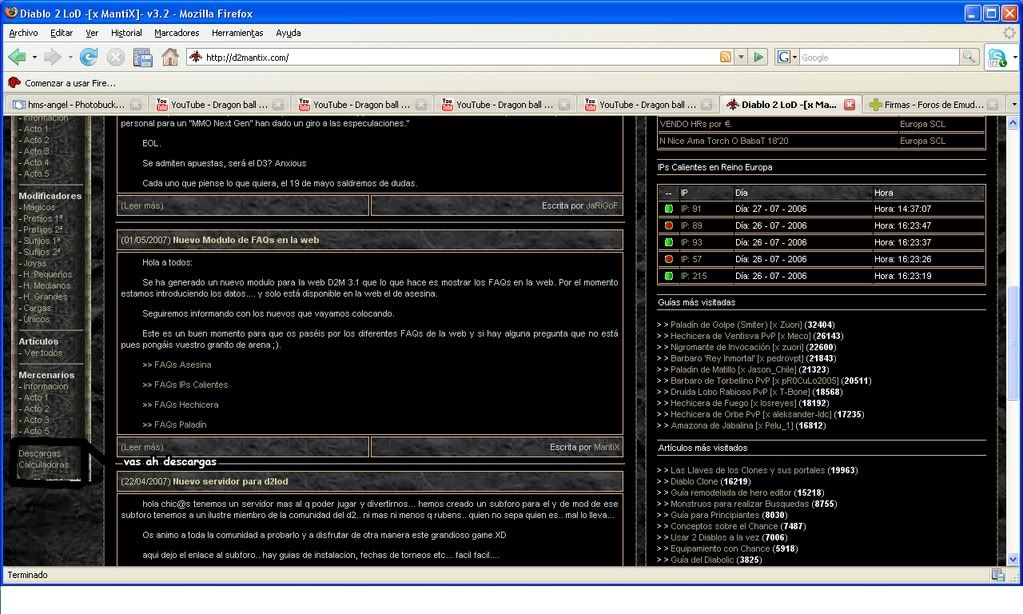Click the Google search engine icon
This screenshot has width=1023, height=614.
[784, 57]
